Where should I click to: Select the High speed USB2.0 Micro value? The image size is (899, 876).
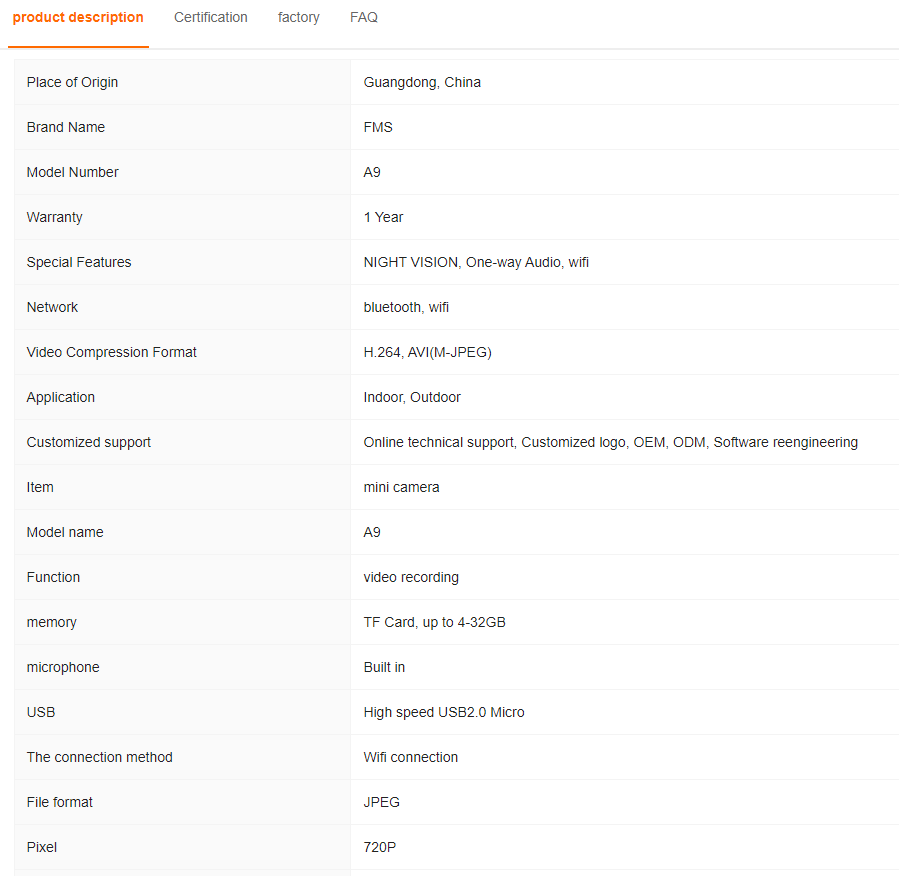tap(444, 712)
